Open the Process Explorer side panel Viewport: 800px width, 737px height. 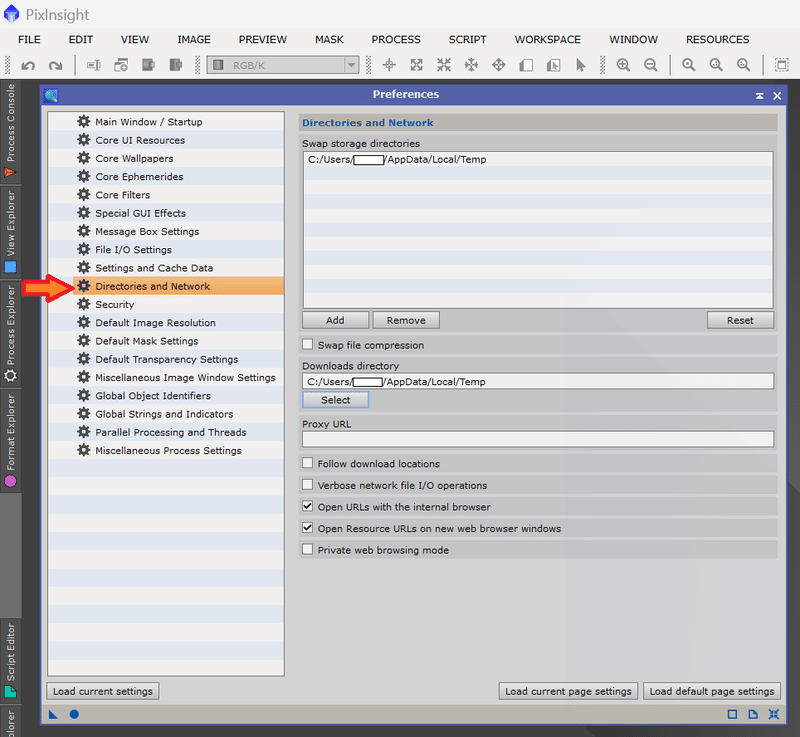10,333
